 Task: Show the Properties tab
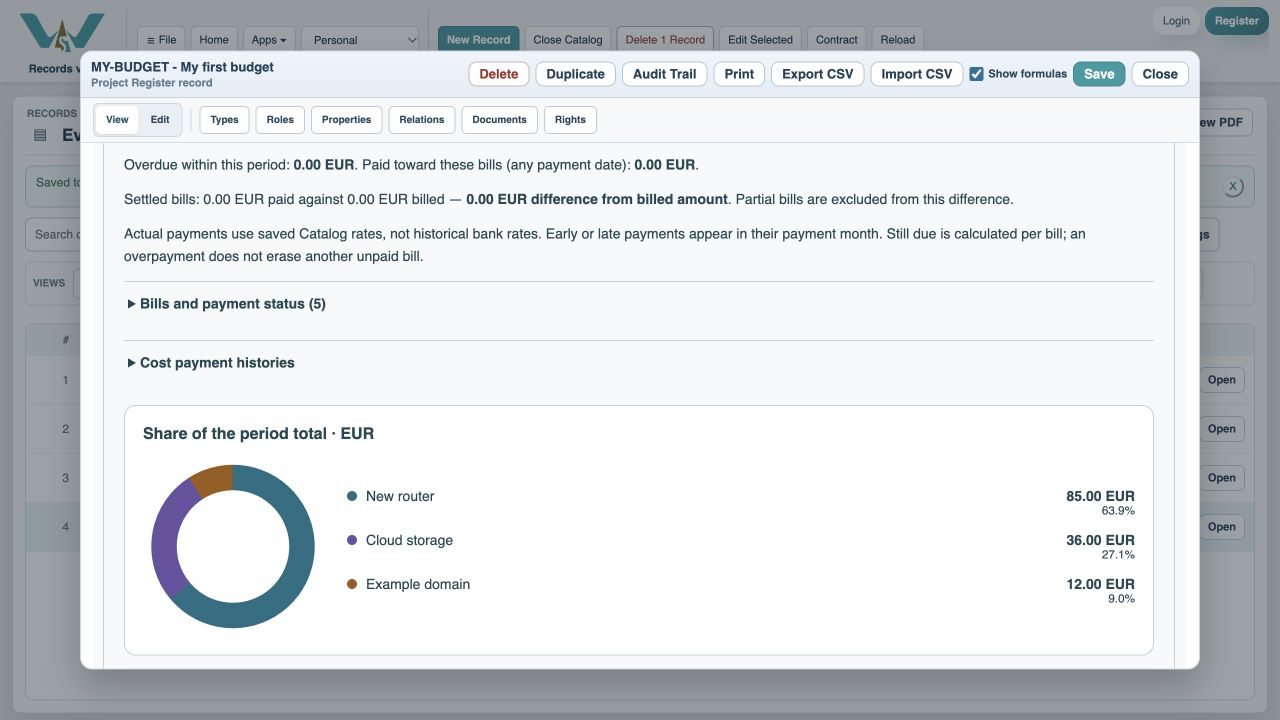[347, 120]
